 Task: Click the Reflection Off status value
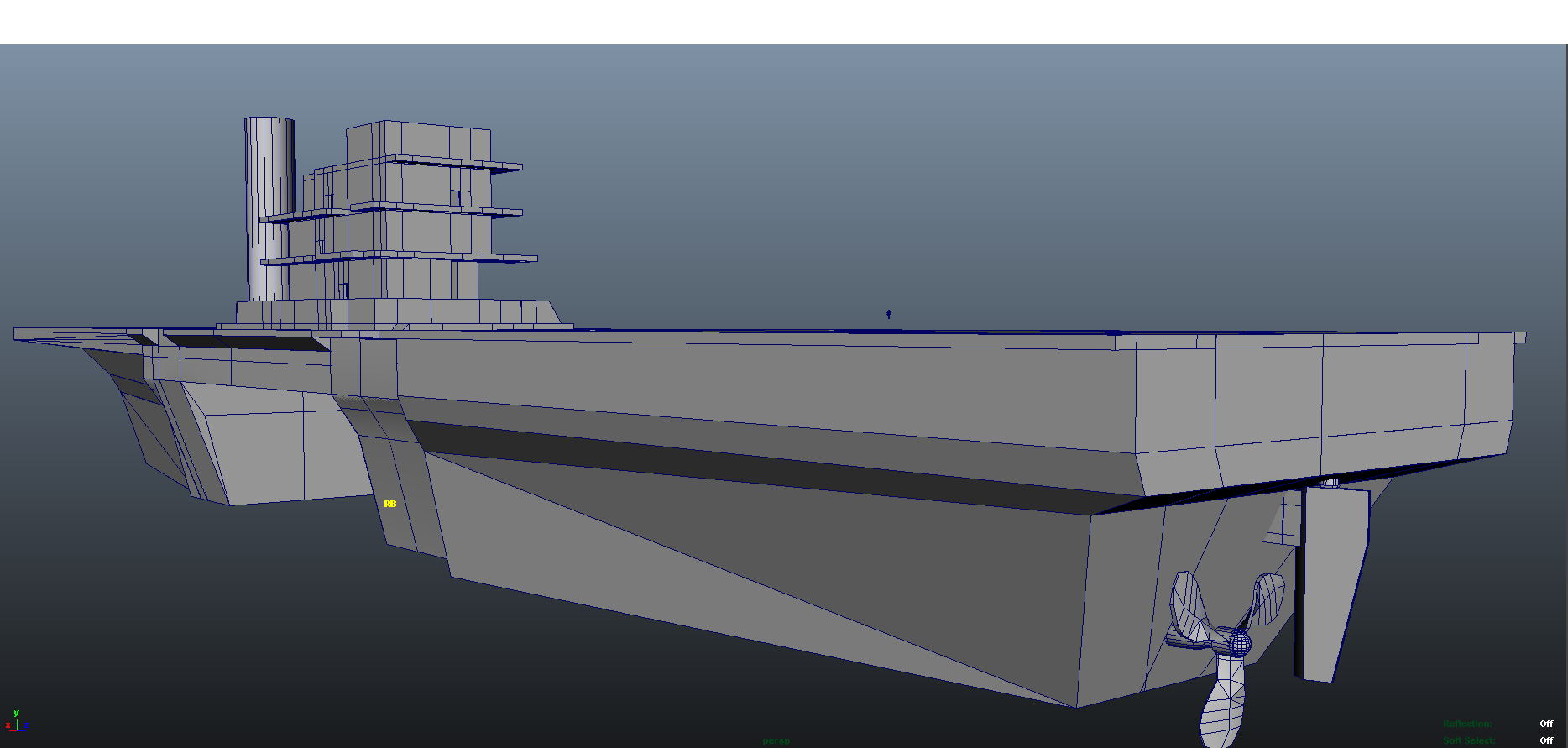click(1546, 724)
